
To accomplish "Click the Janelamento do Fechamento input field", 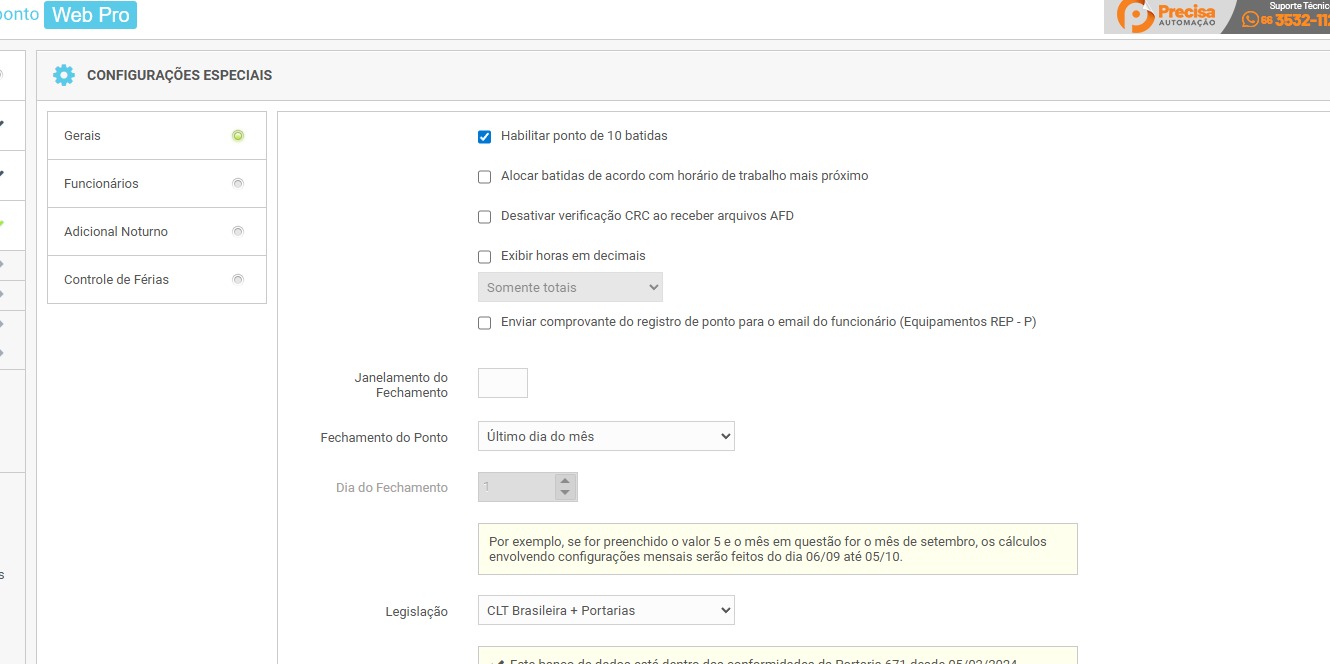I will (x=503, y=383).
